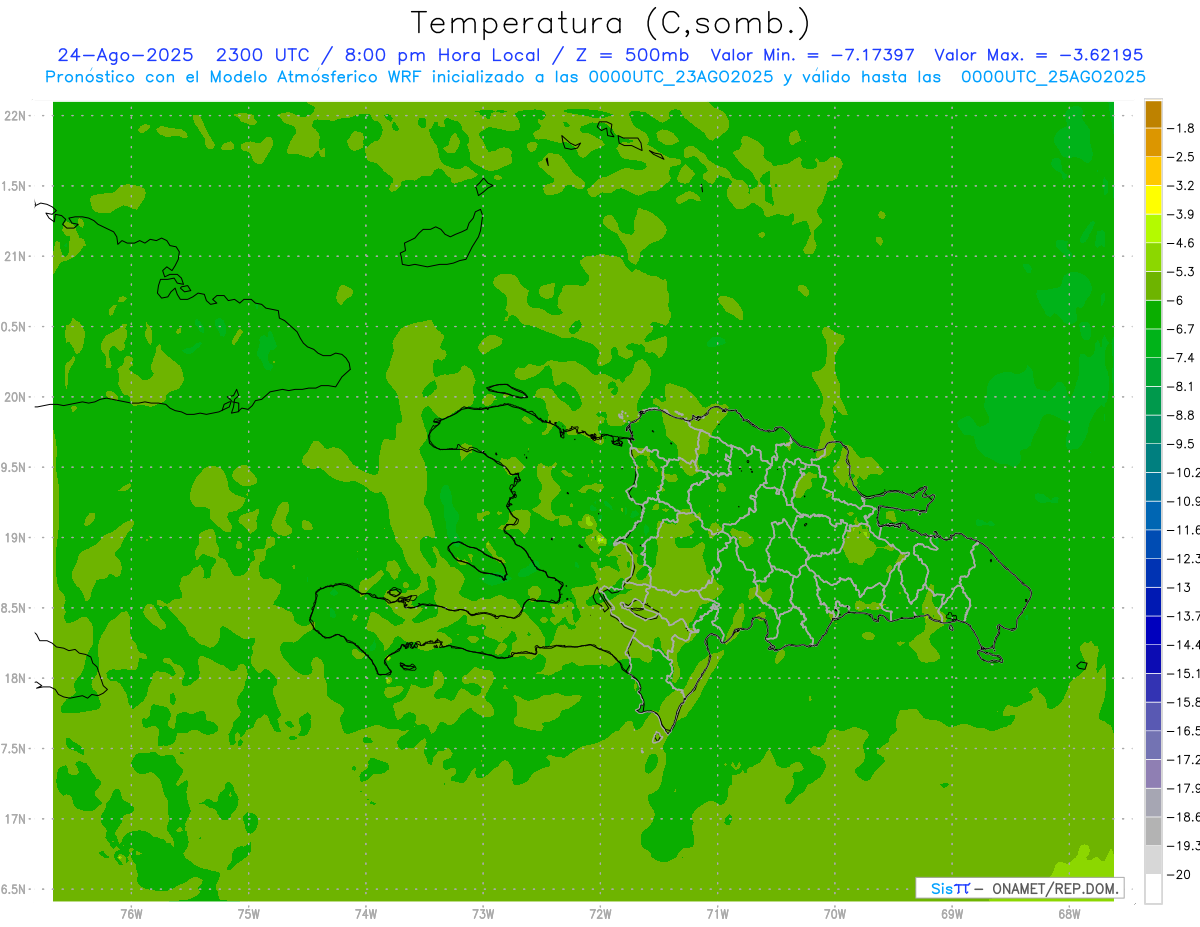Click the -5.3 colorbar value
1200x927 pixels.
(x=1181, y=272)
